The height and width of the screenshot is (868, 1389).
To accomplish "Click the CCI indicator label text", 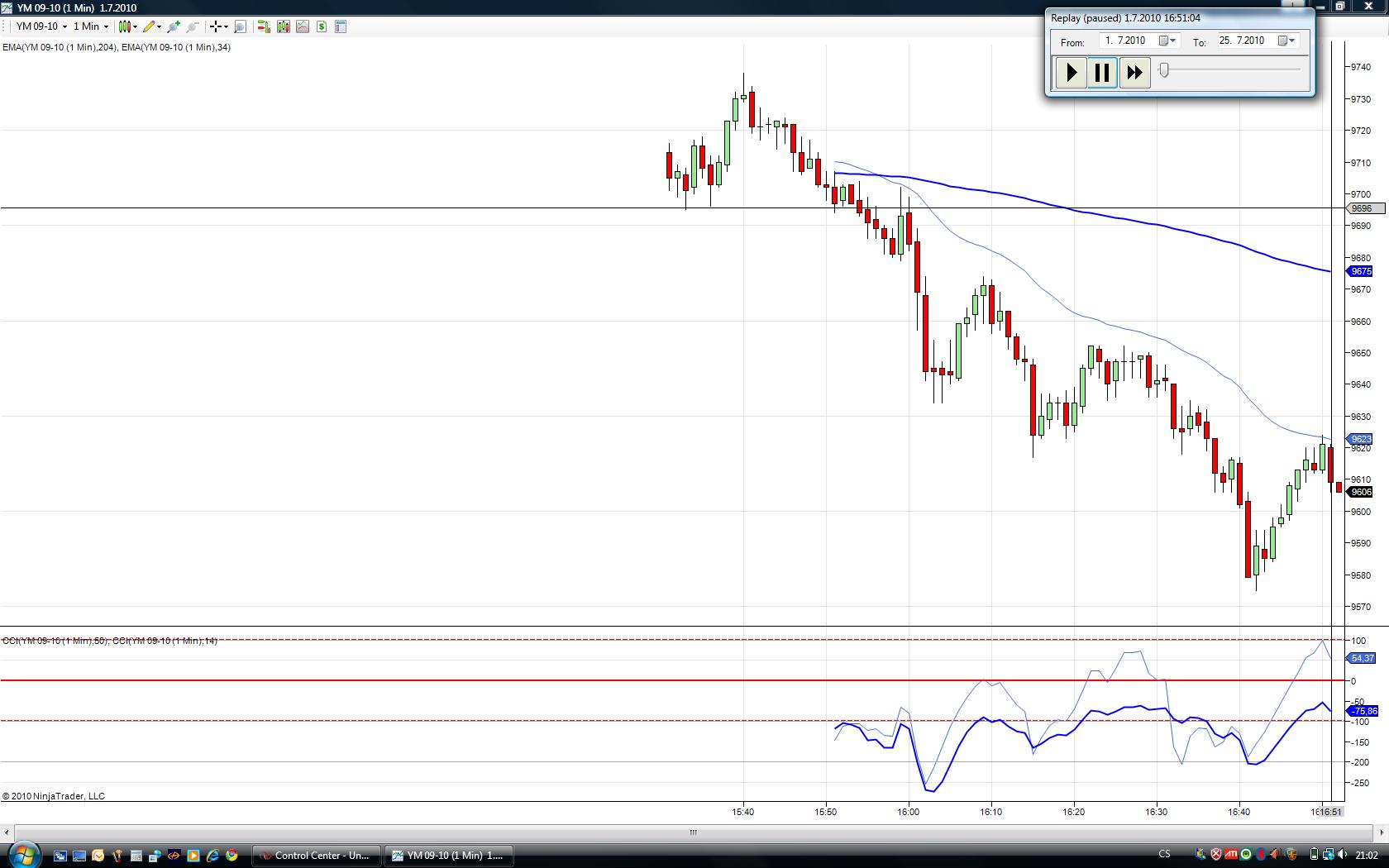I will tap(110, 641).
